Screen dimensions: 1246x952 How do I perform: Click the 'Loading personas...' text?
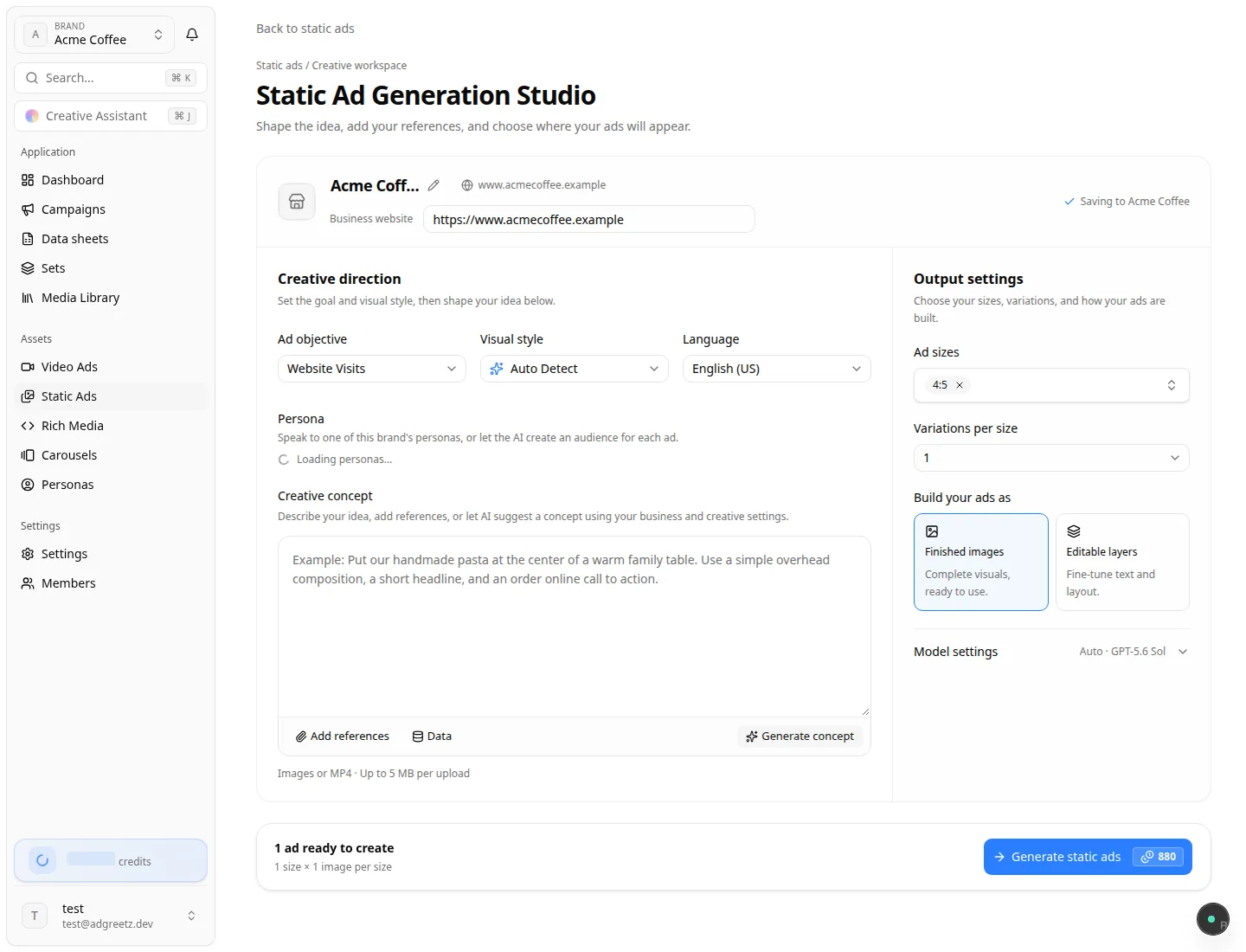point(344,460)
